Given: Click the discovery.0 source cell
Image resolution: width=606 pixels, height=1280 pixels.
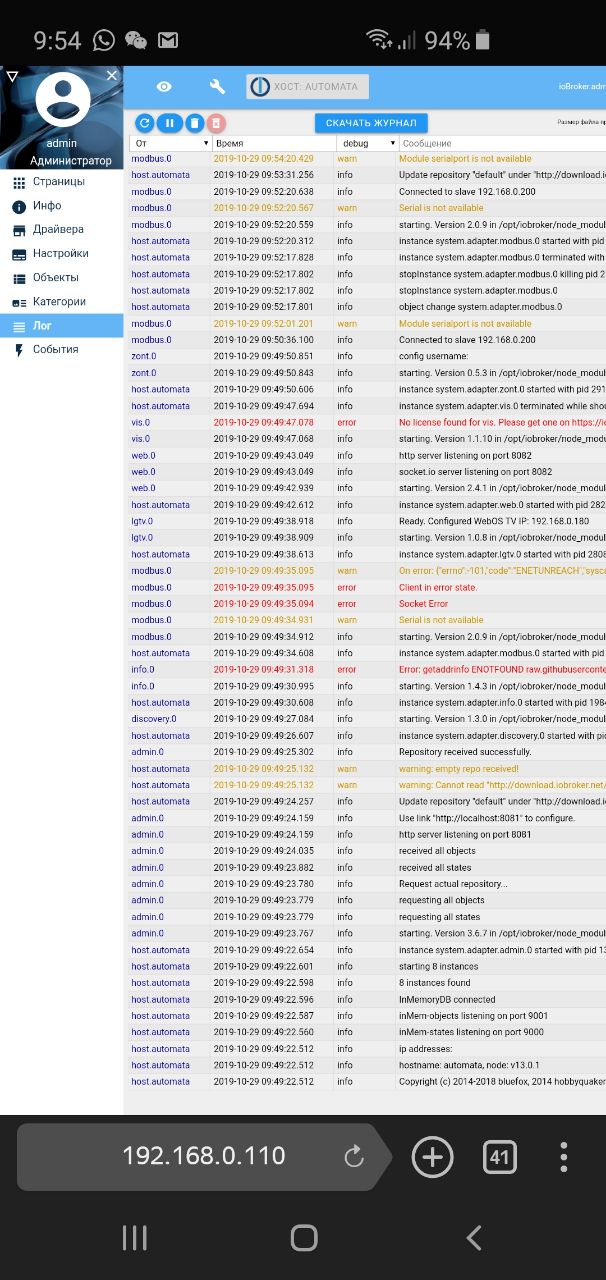Looking at the screenshot, I should click(154, 719).
